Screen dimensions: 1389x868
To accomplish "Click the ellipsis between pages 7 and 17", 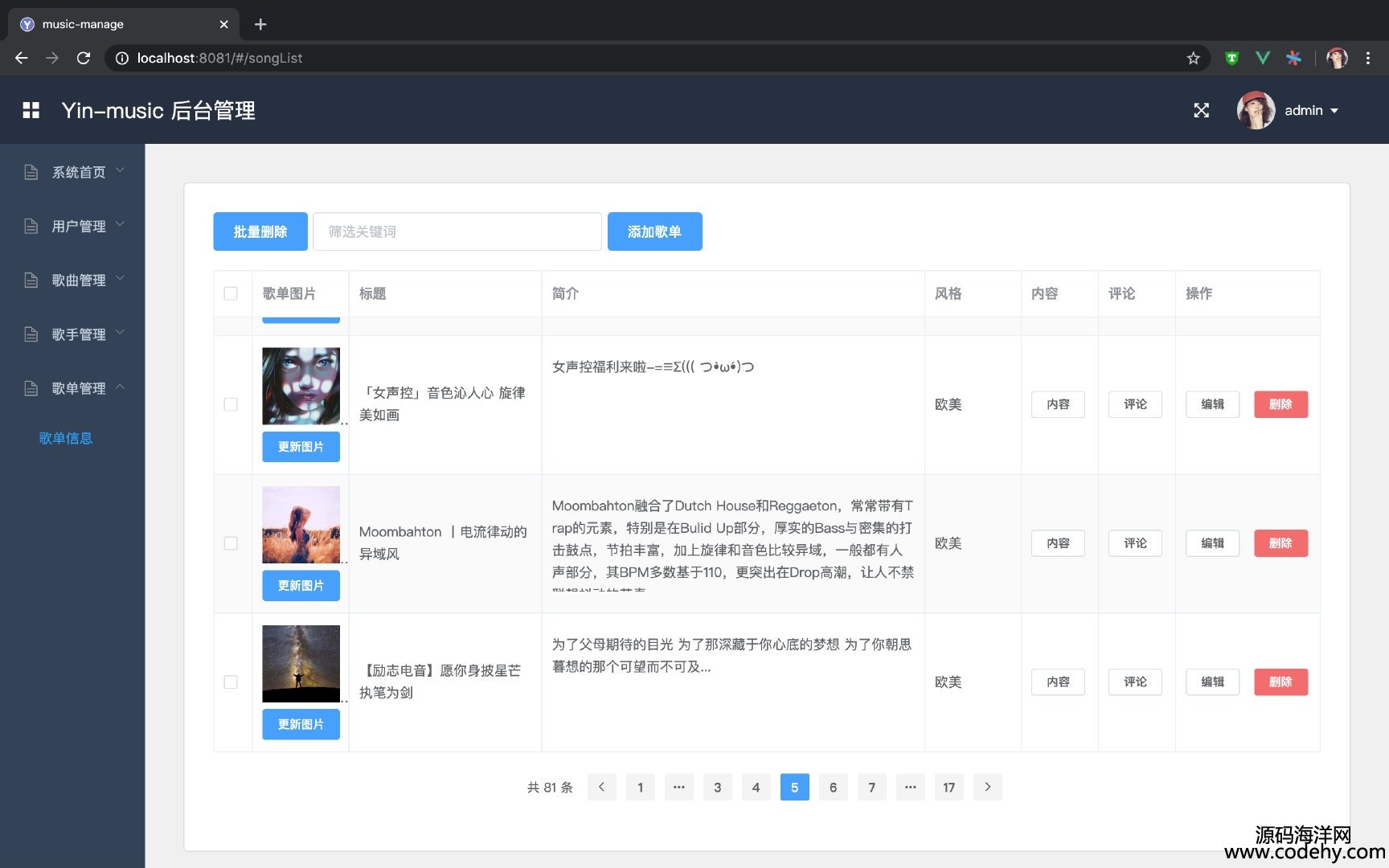I will click(911, 787).
